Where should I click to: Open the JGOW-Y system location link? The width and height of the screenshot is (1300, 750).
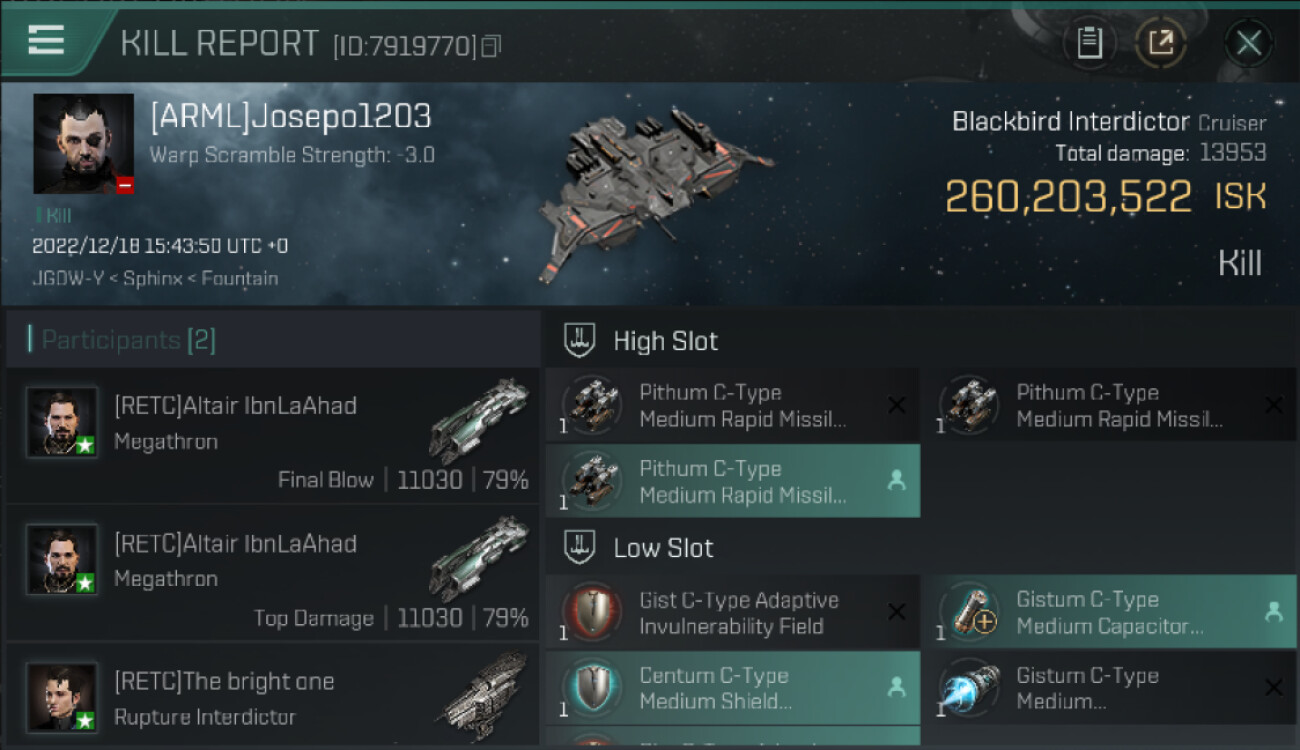coord(72,278)
